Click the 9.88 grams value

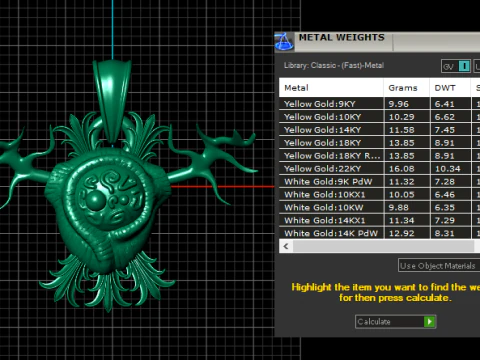coord(398,208)
